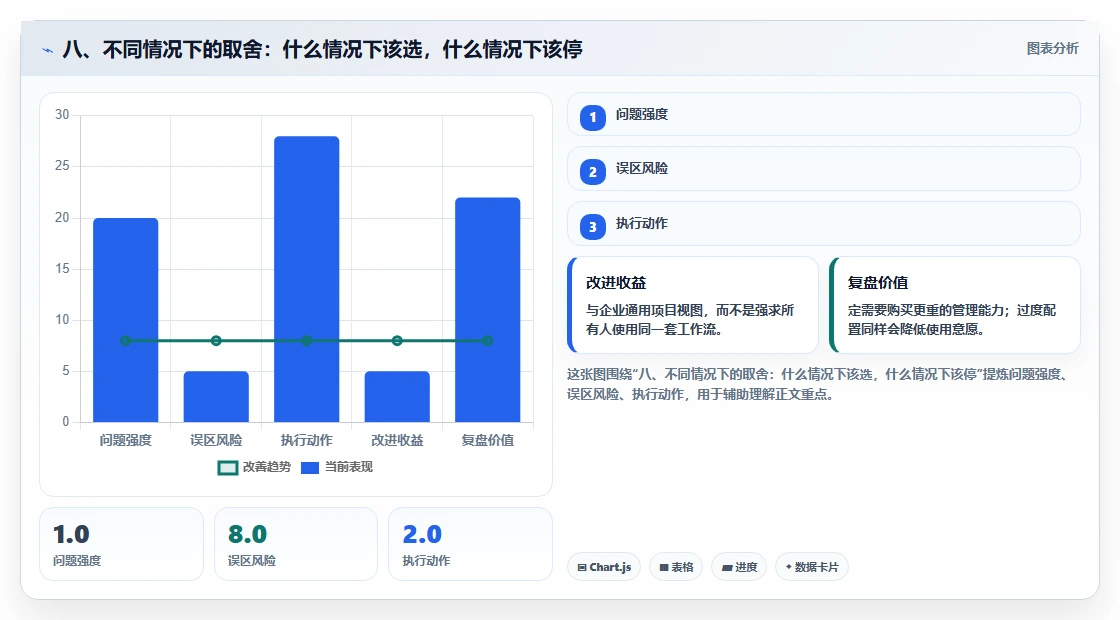Image resolution: width=1120 pixels, height=620 pixels.
Task: Open the 改进收益 info card
Action: pyautogui.click(x=693, y=305)
